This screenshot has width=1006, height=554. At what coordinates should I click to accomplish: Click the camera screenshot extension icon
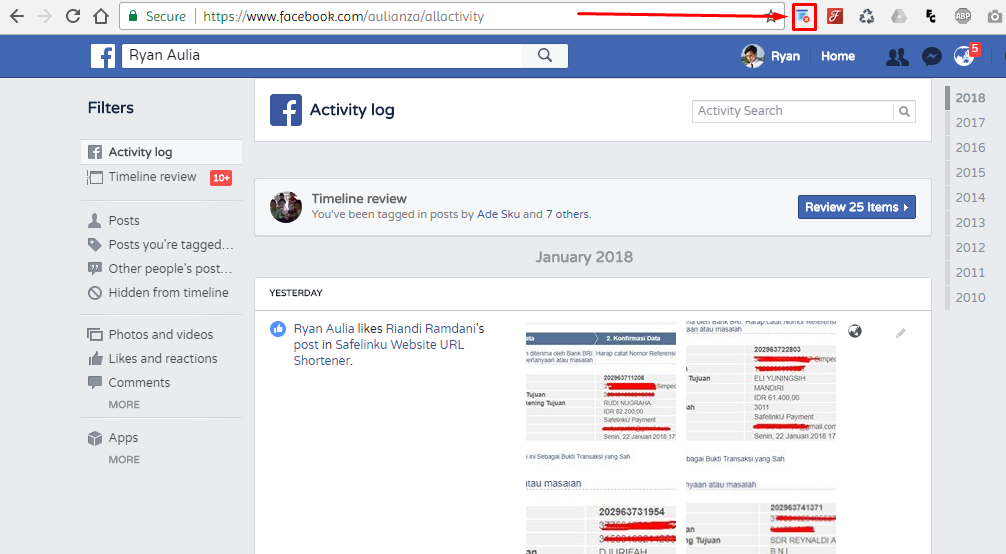994,17
